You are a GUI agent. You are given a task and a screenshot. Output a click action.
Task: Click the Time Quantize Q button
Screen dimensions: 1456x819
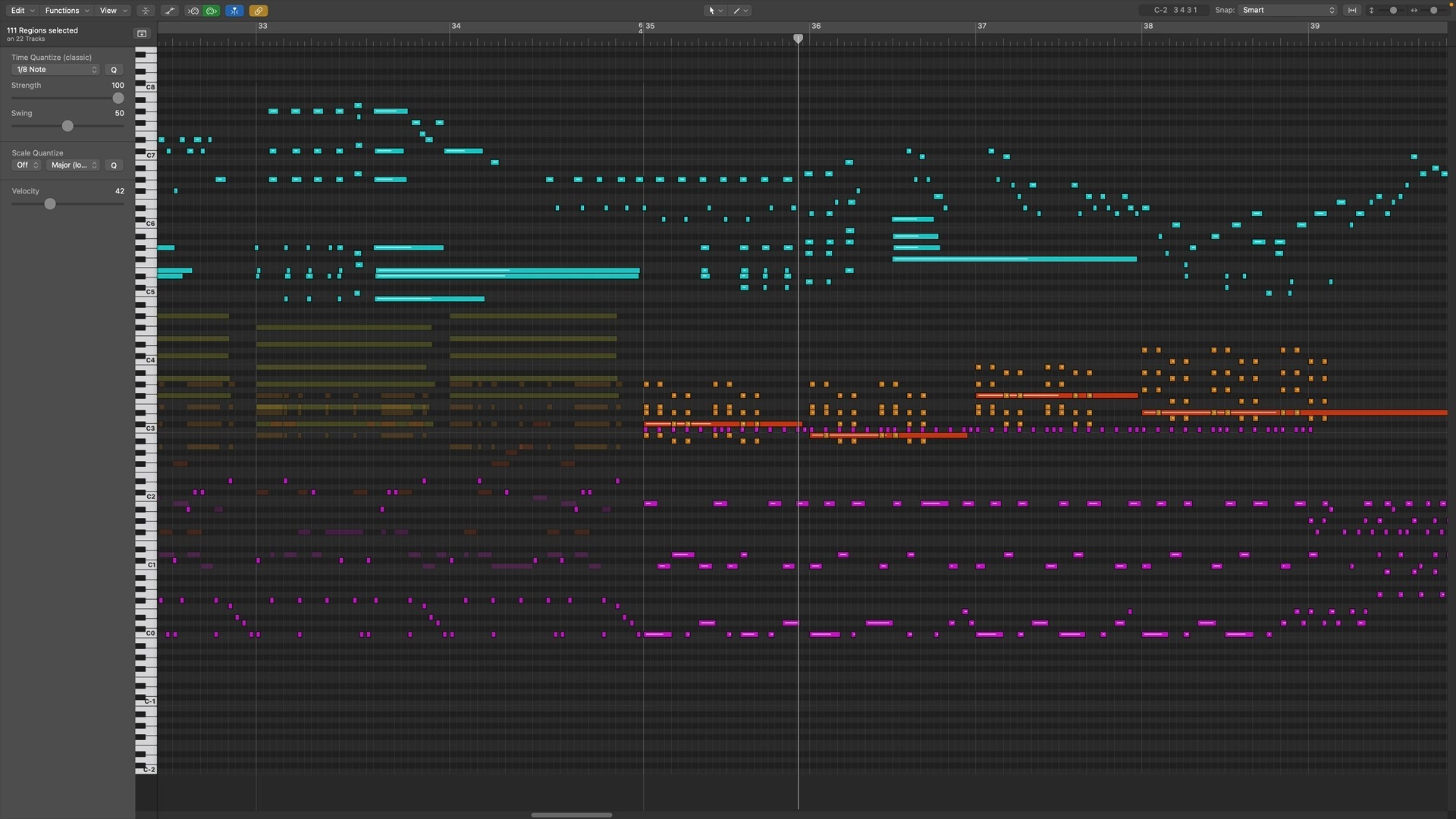(x=114, y=70)
